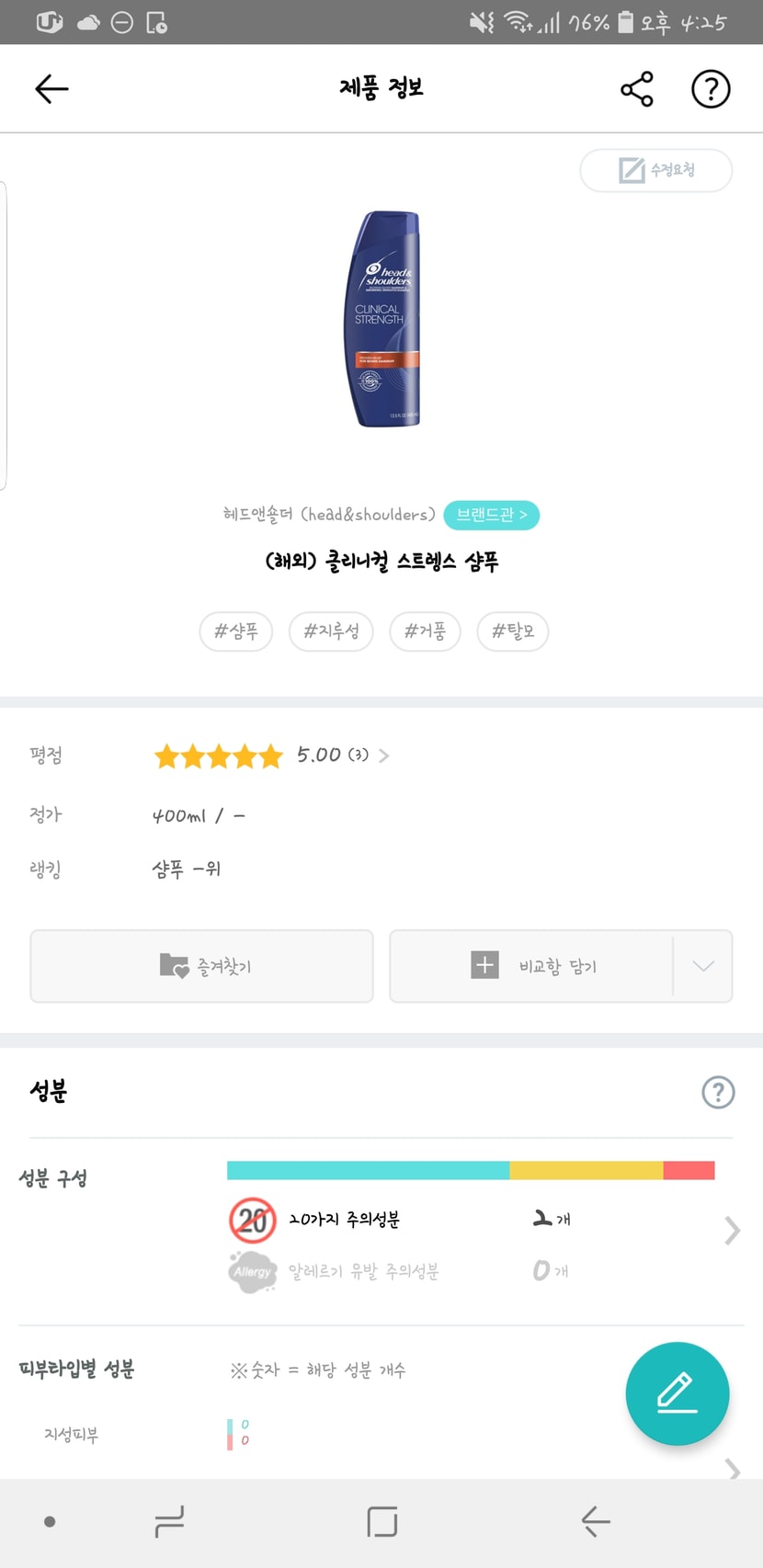Image resolution: width=763 pixels, height=1568 pixels.
Task: Tap the #거품 hashtag tag
Action: coord(425,631)
